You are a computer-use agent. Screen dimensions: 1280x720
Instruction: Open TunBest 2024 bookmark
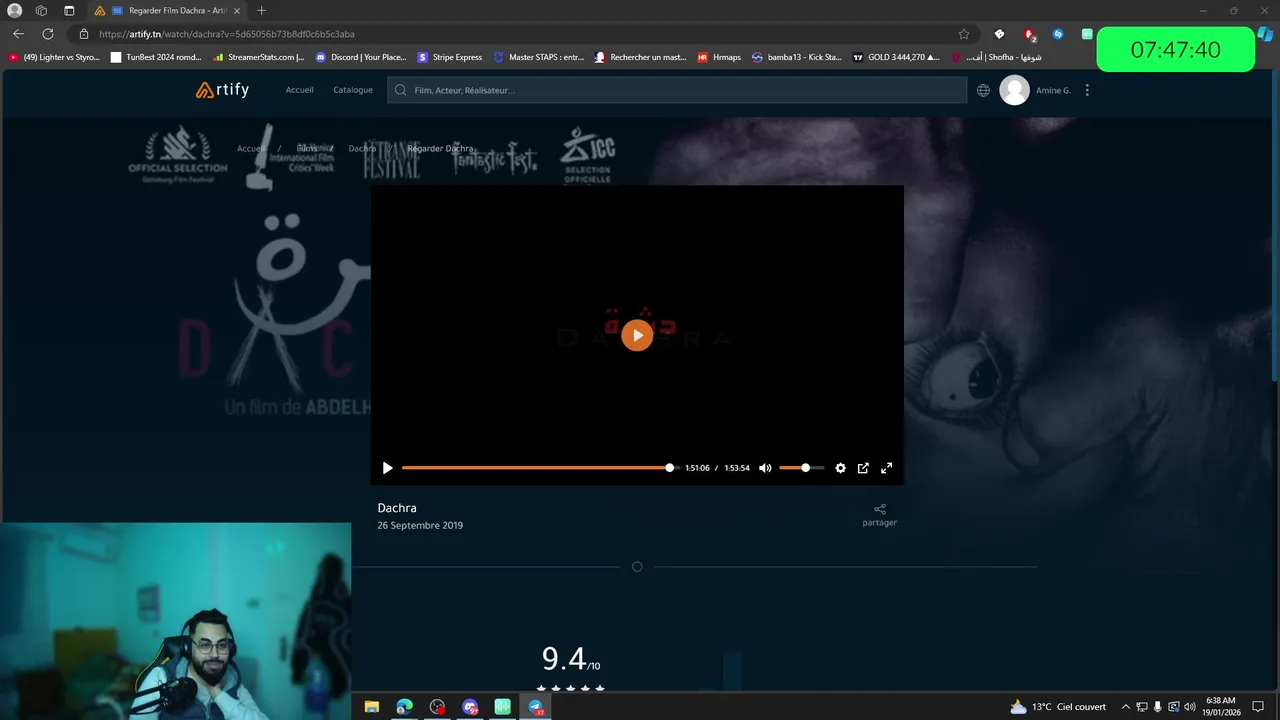point(156,57)
